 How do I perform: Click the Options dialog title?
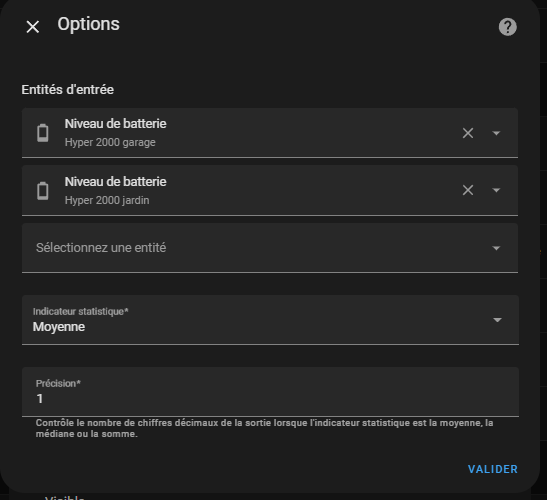coord(89,24)
